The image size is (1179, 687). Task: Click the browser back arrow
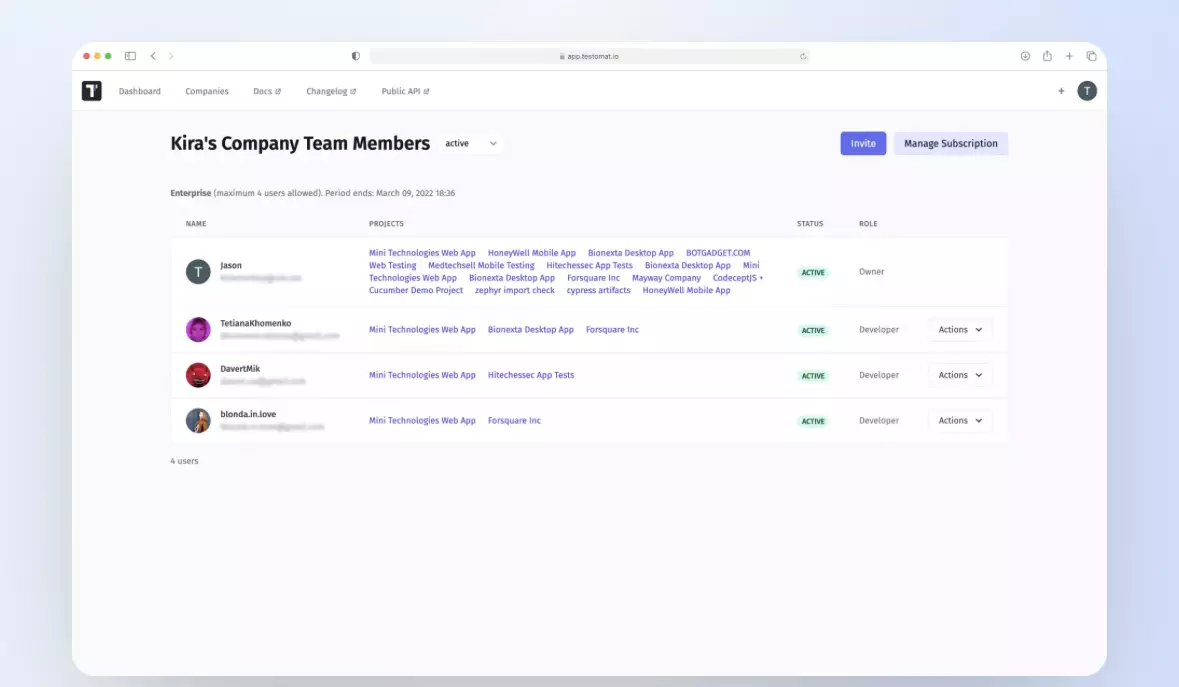coord(153,56)
